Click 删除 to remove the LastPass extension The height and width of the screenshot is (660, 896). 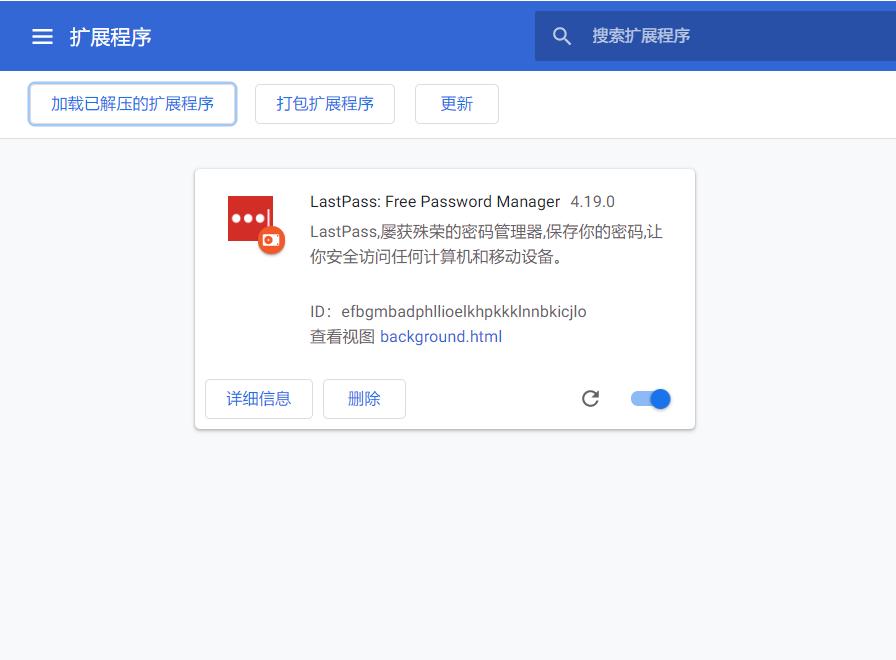coord(364,398)
